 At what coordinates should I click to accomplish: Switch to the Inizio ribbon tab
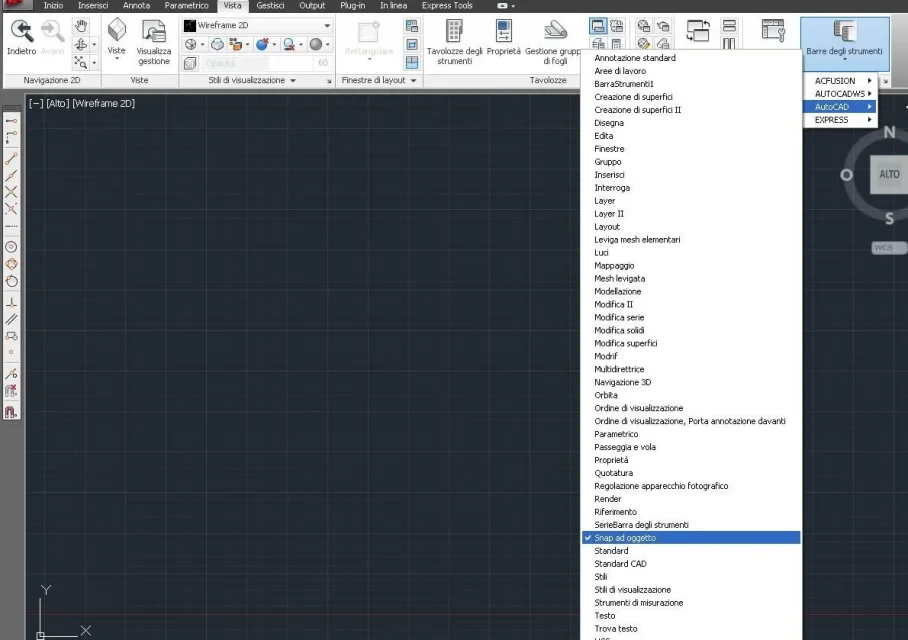(x=53, y=6)
